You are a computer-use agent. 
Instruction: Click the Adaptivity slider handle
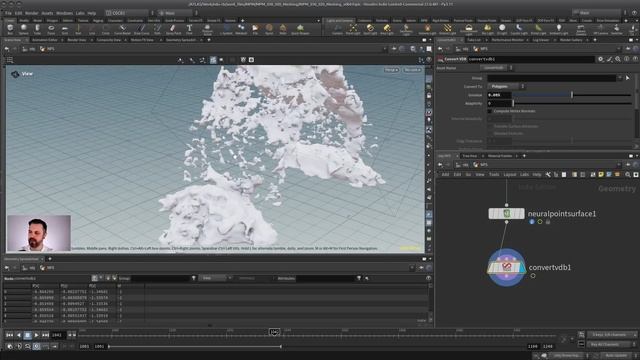(x=513, y=103)
